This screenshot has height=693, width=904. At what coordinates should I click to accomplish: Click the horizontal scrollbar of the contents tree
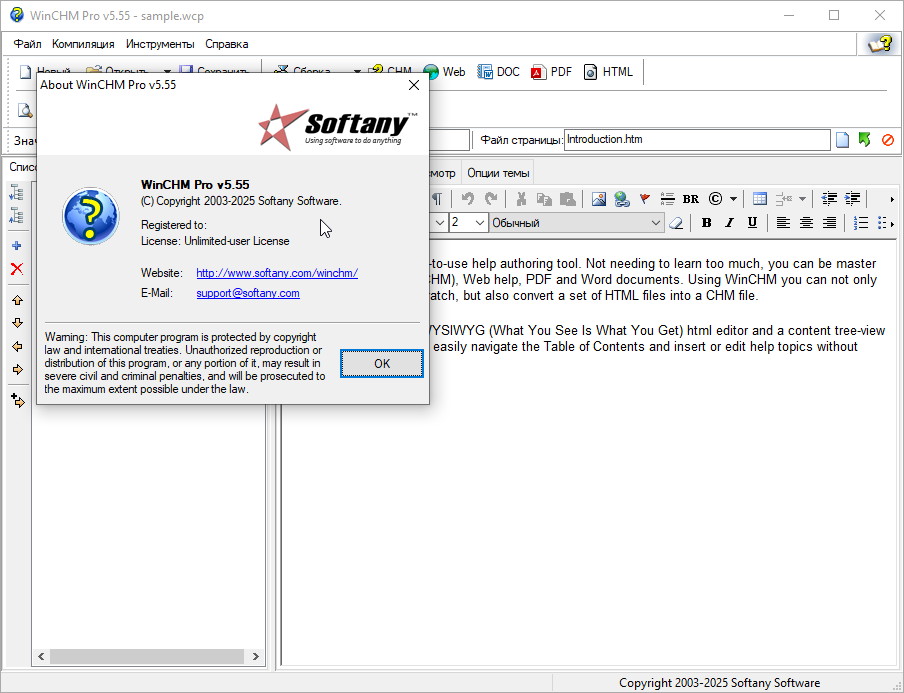click(148, 656)
